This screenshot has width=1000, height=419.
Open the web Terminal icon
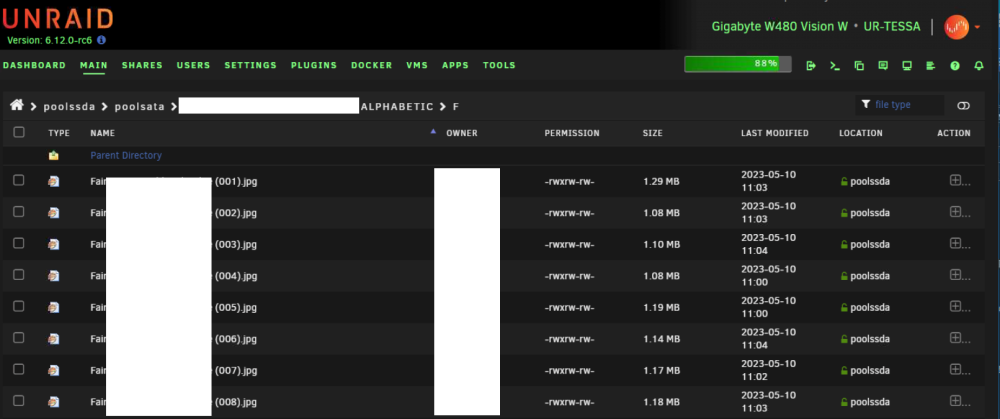(835, 65)
